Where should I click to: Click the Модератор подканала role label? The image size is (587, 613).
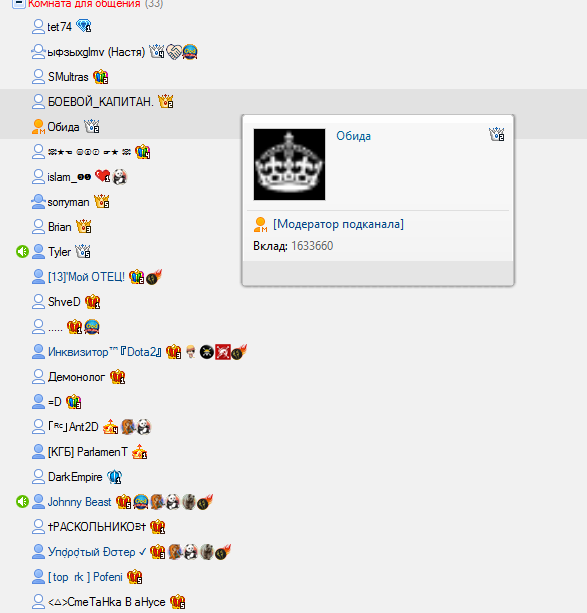[338, 224]
